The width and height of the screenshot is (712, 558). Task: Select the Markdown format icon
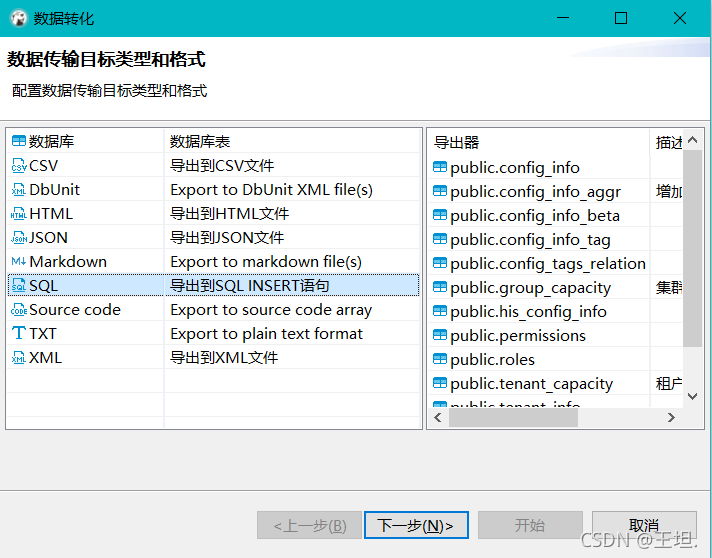(x=19, y=262)
